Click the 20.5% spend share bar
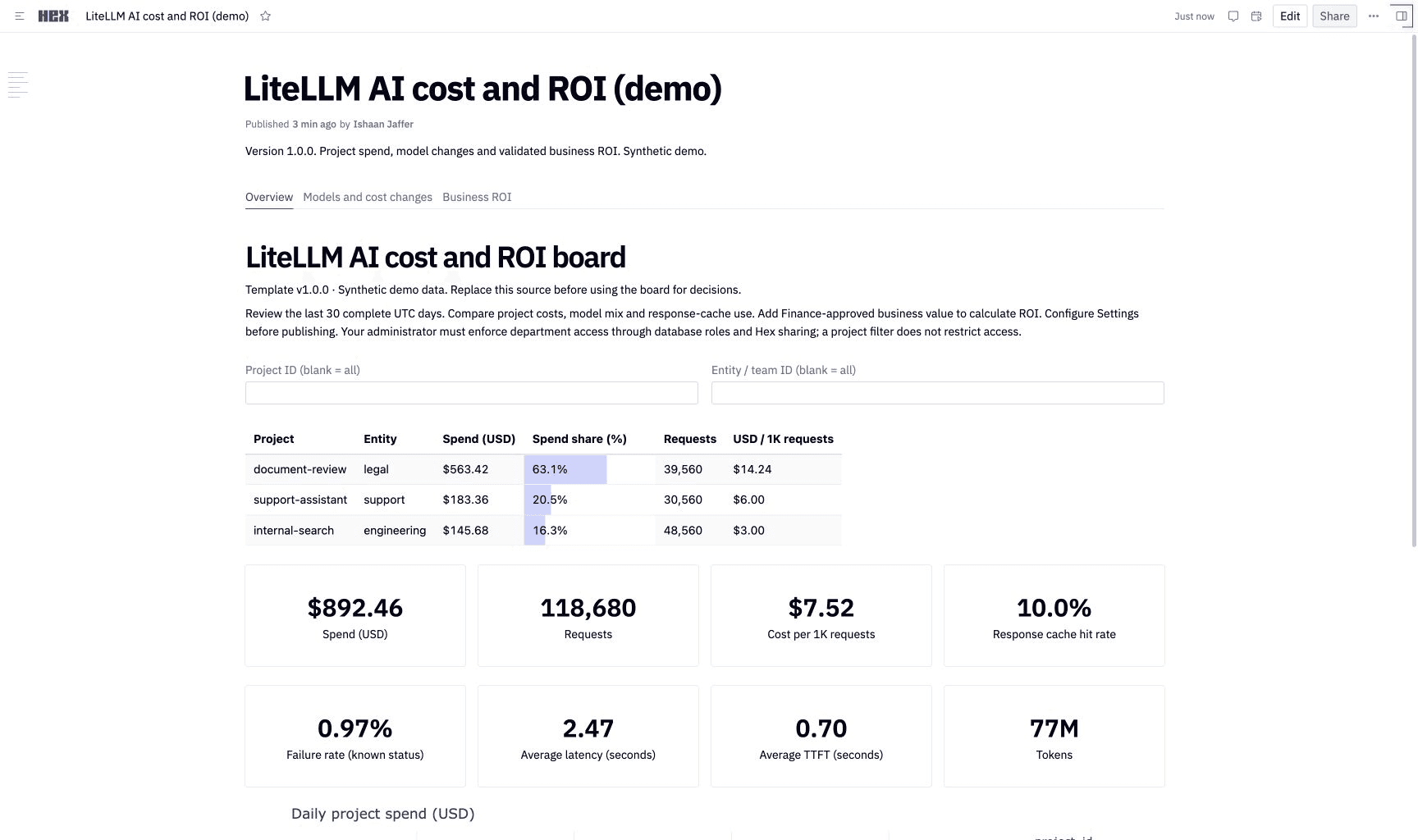The width and height of the screenshot is (1418, 840). click(538, 500)
